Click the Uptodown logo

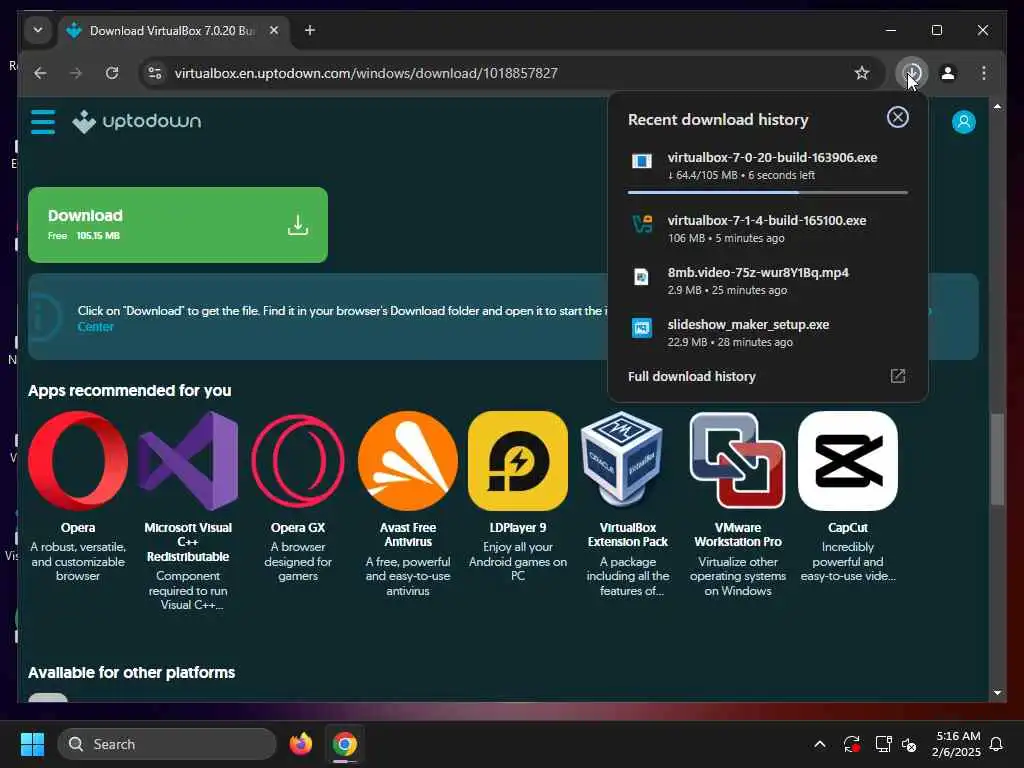pyautogui.click(x=136, y=121)
